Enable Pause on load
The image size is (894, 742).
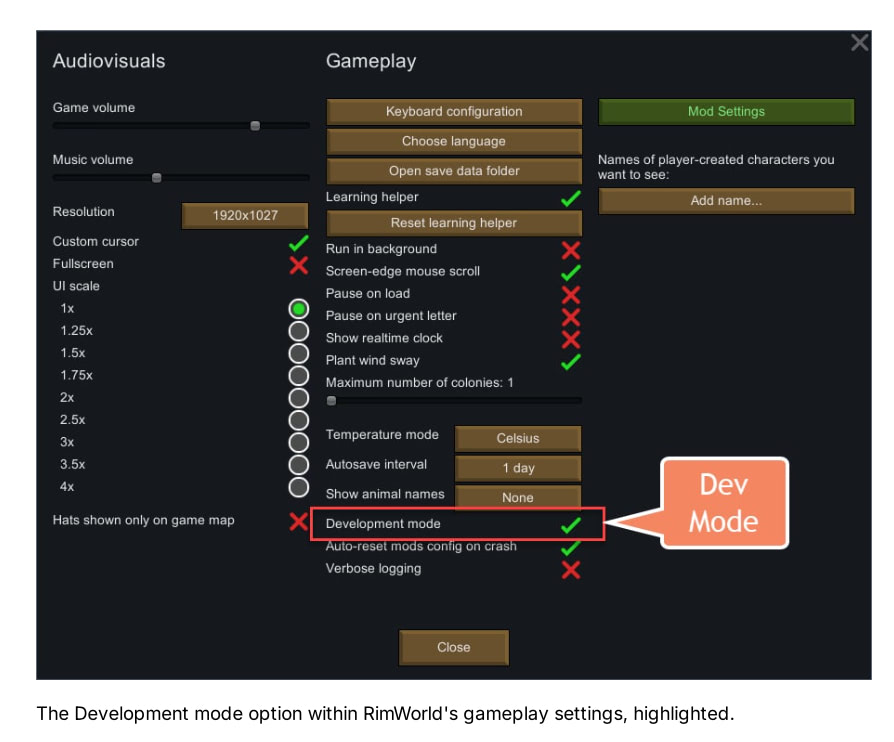point(570,294)
